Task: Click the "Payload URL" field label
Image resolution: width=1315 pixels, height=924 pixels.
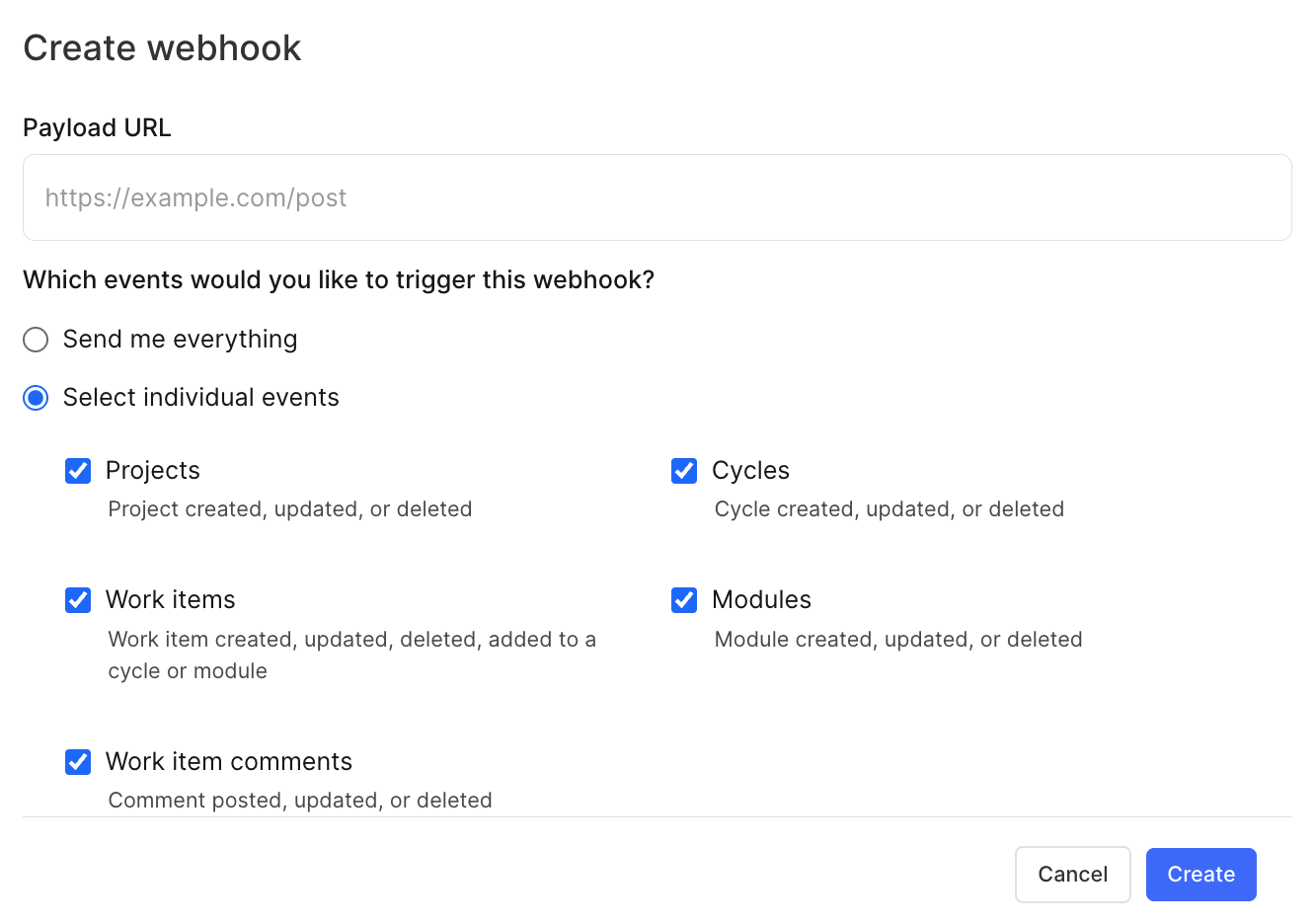Action: [97, 128]
